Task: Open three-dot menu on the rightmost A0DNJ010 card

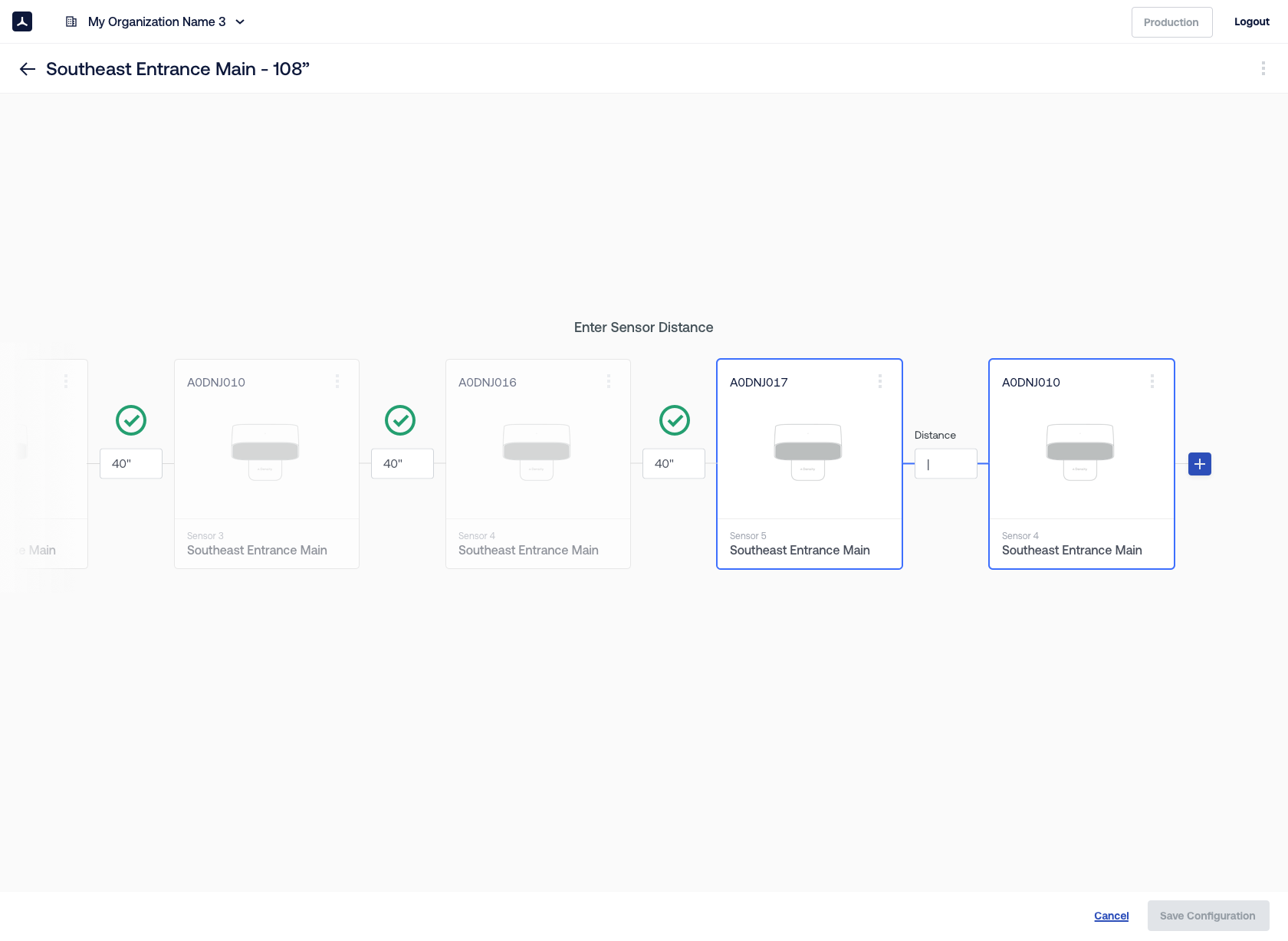Action: click(x=1152, y=381)
